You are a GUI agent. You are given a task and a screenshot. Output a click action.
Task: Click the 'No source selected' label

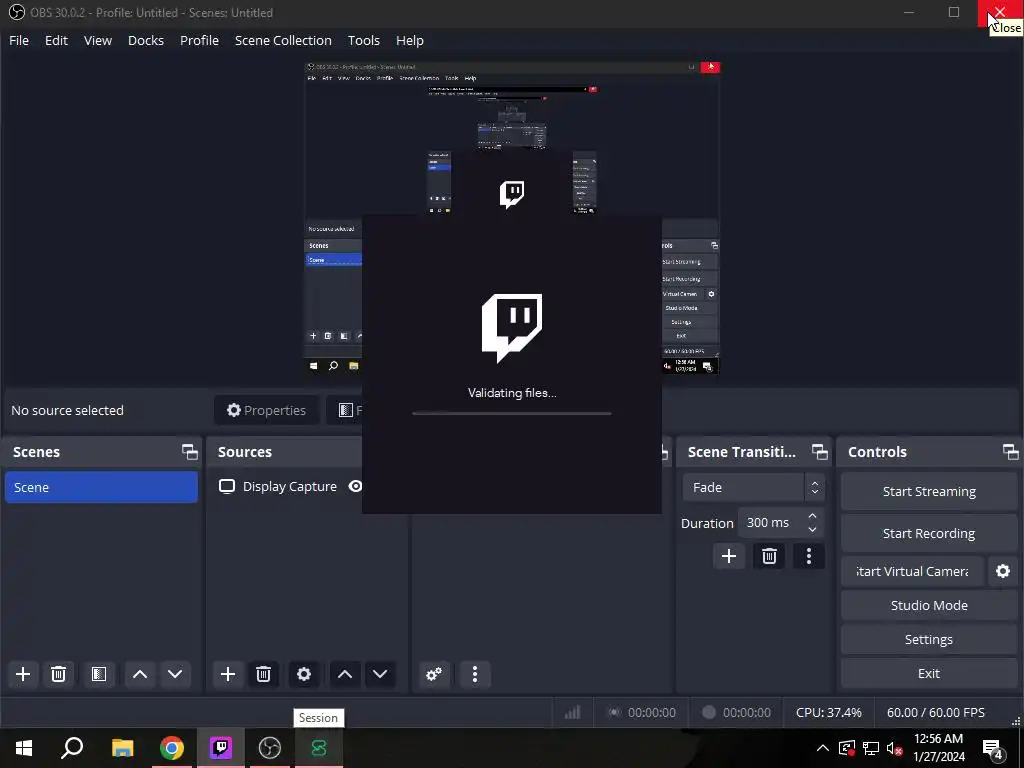tap(67, 410)
